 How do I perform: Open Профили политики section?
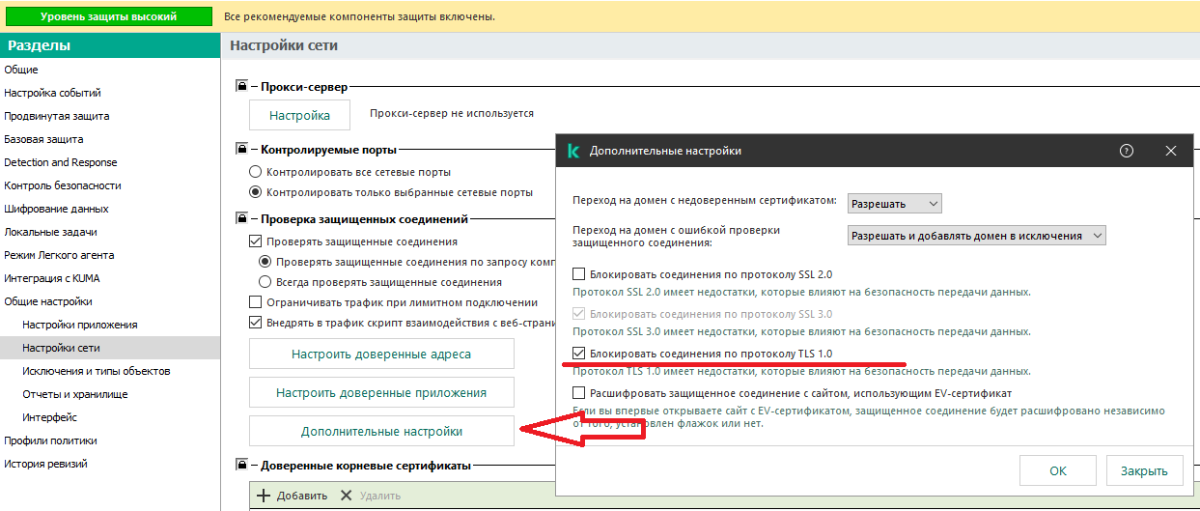[x=51, y=440]
